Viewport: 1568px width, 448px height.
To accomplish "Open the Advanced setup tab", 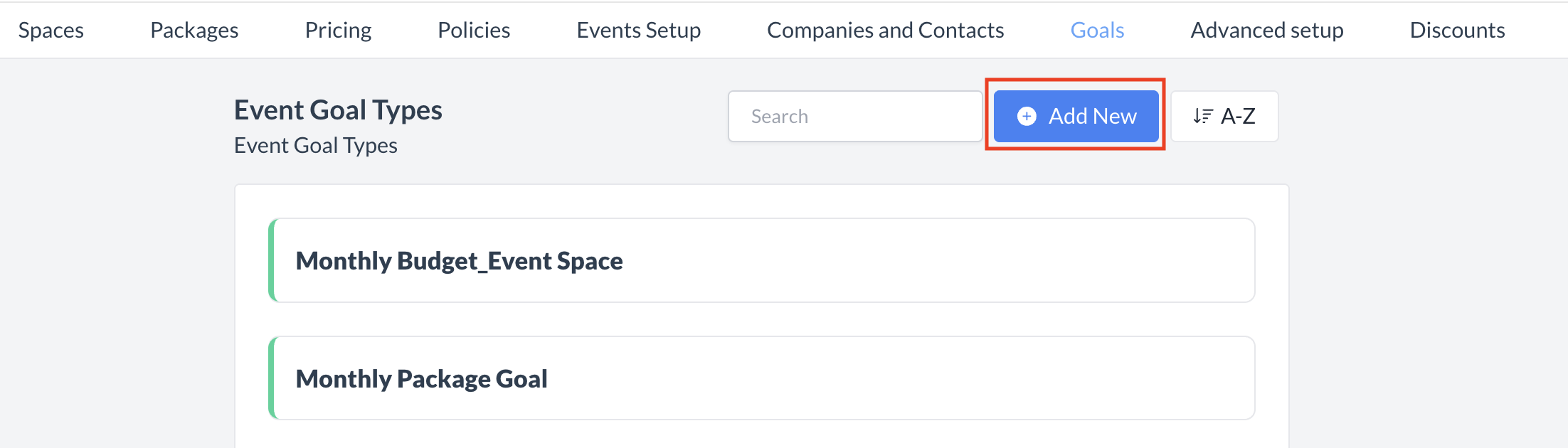I will (1267, 30).
